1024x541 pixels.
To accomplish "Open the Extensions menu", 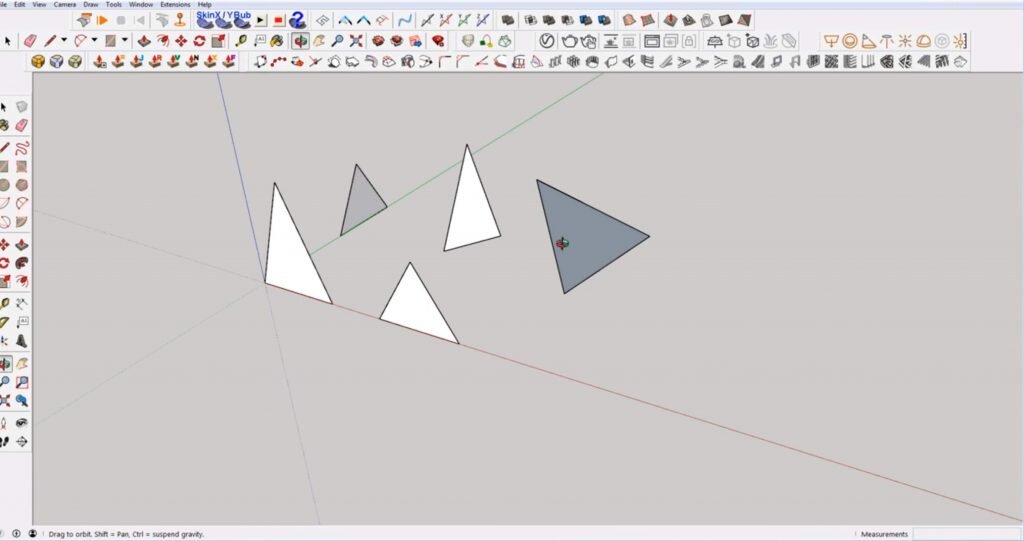I will coord(175,4).
